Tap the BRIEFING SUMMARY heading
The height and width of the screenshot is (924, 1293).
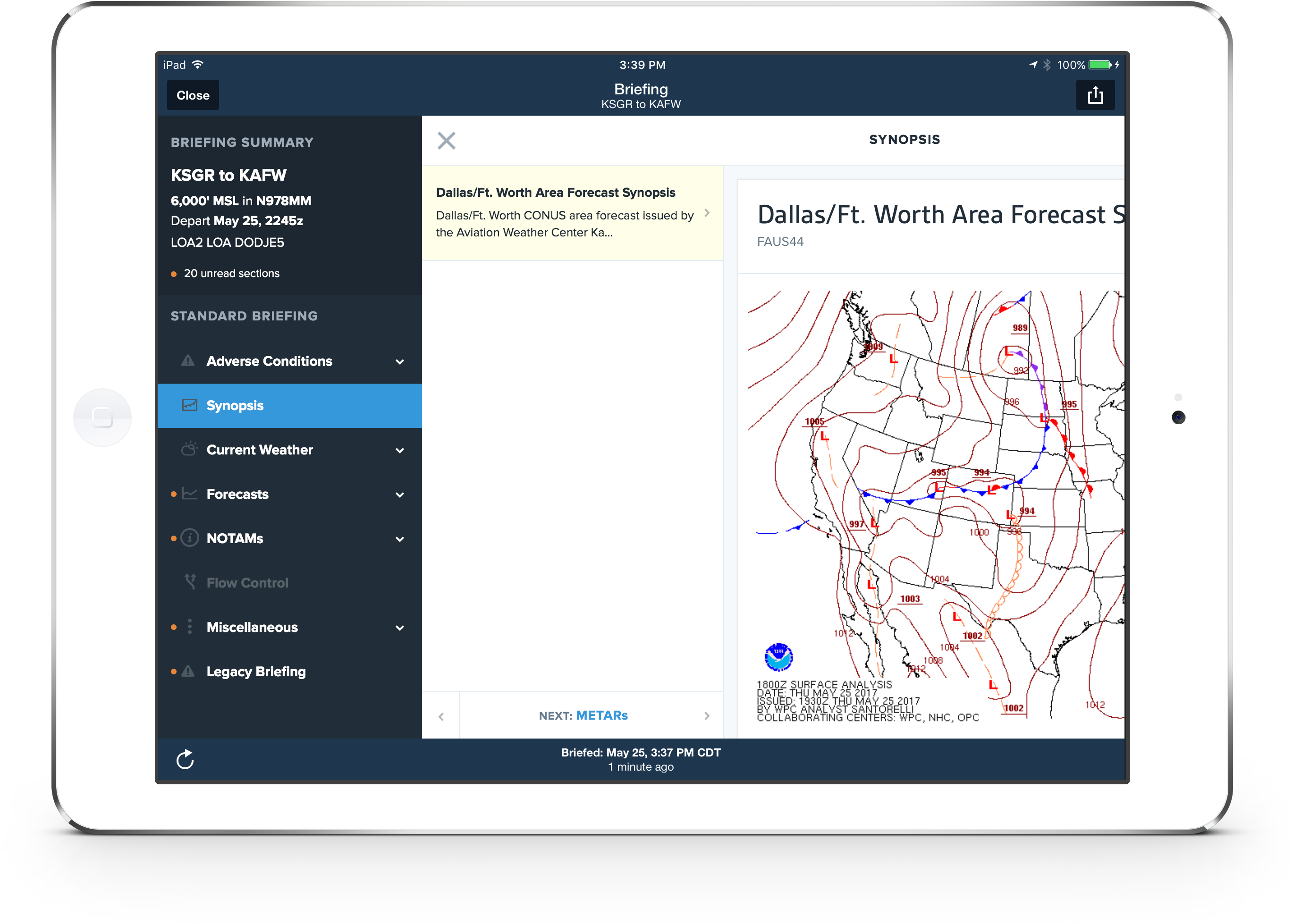(242, 142)
